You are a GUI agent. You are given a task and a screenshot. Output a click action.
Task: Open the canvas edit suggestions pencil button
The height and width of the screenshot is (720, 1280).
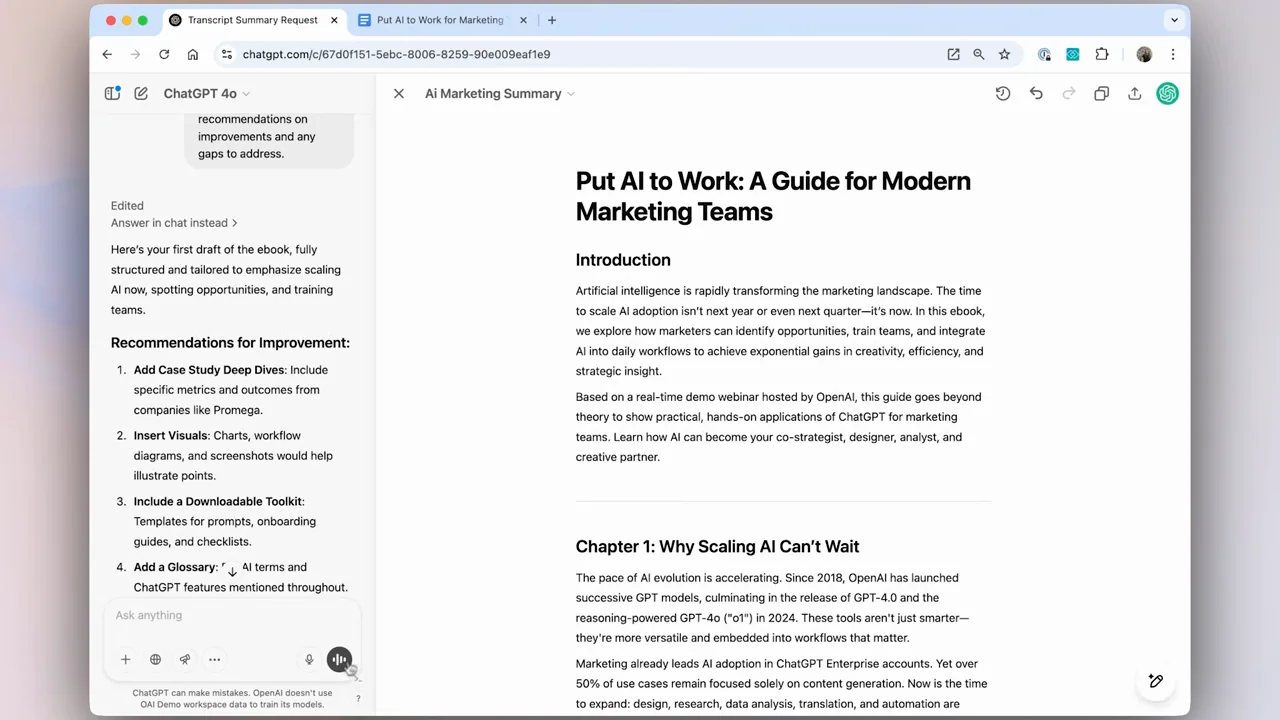[1155, 681]
